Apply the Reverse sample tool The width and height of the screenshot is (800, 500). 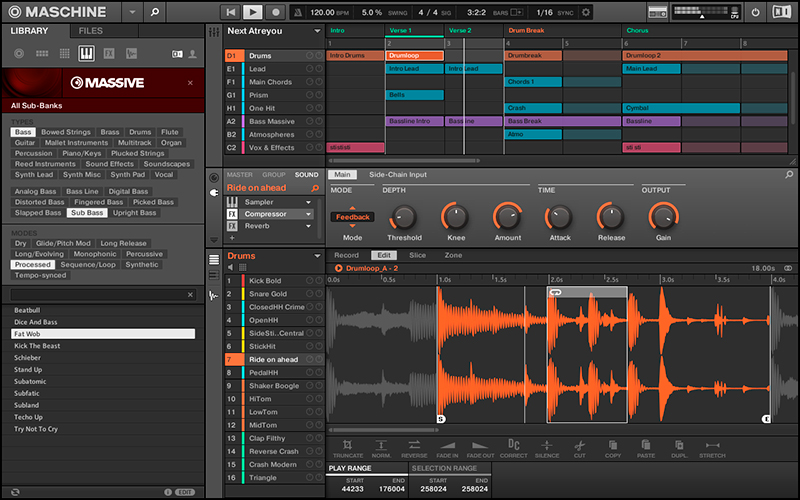[x=413, y=445]
